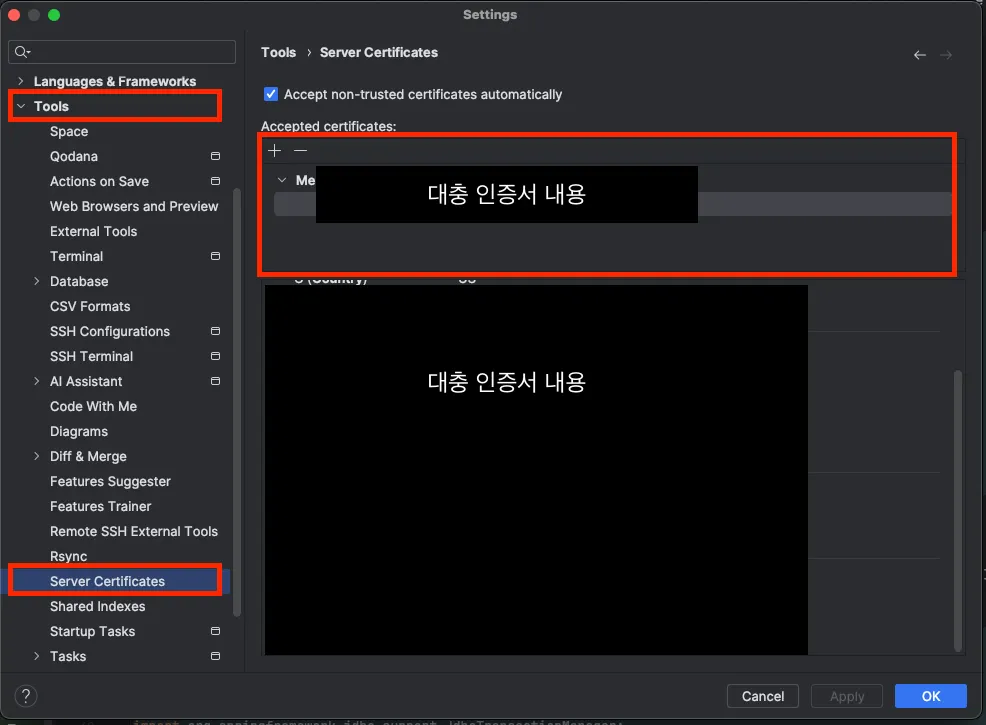Open the help question mark button
The image size is (986, 725).
click(26, 696)
